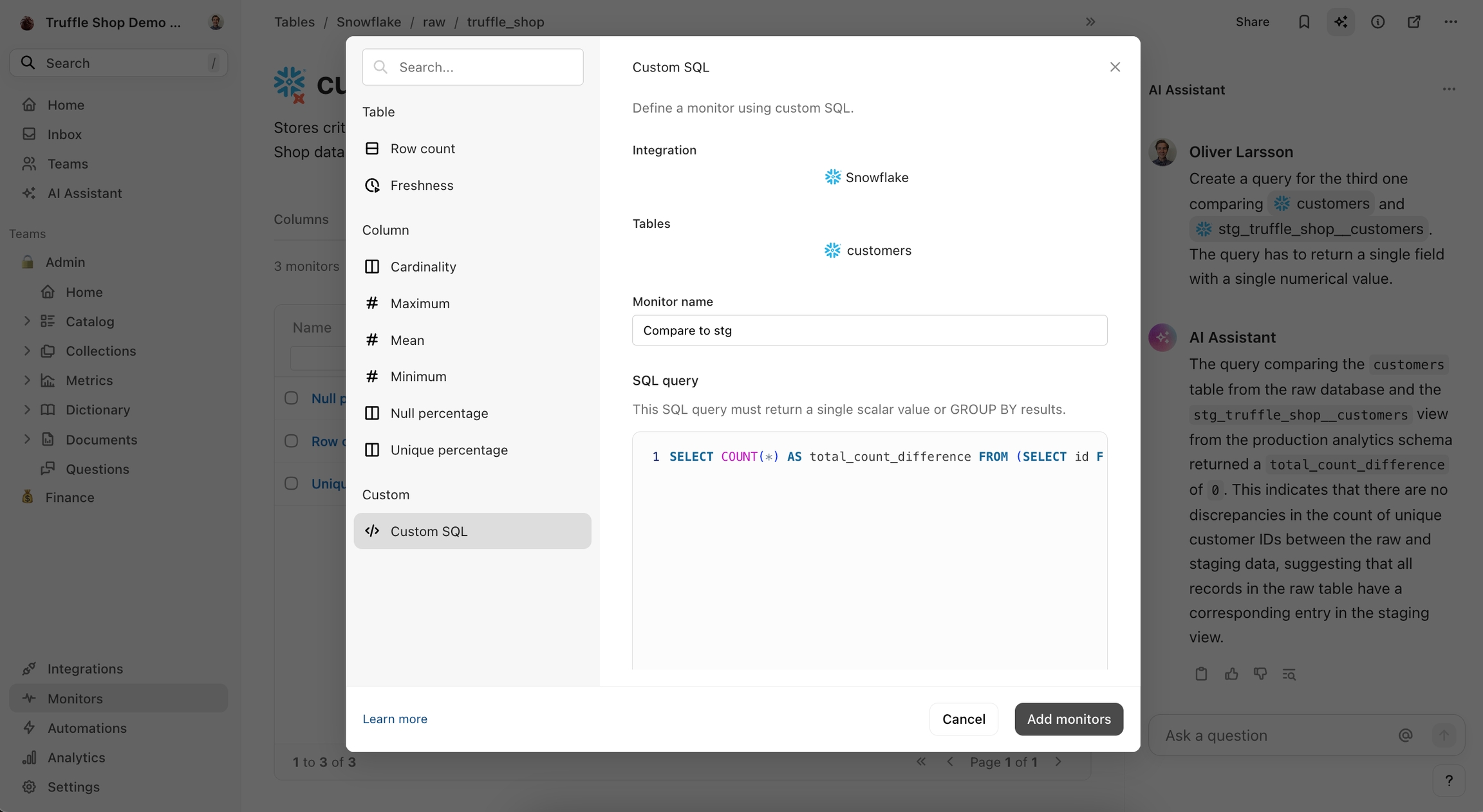Click the Add monitors button

pyautogui.click(x=1068, y=719)
